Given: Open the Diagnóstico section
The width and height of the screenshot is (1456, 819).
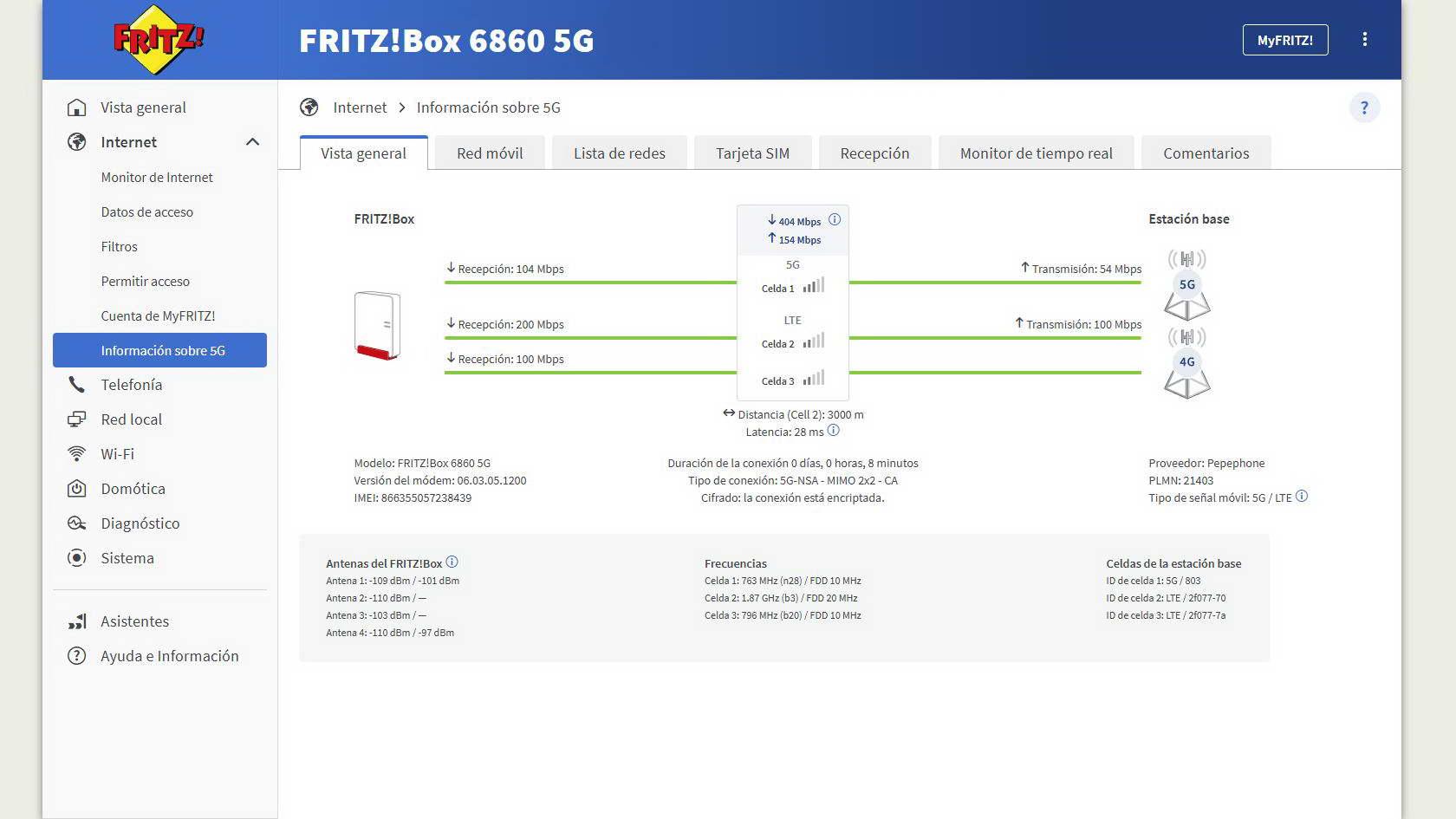Looking at the screenshot, I should click(160, 523).
